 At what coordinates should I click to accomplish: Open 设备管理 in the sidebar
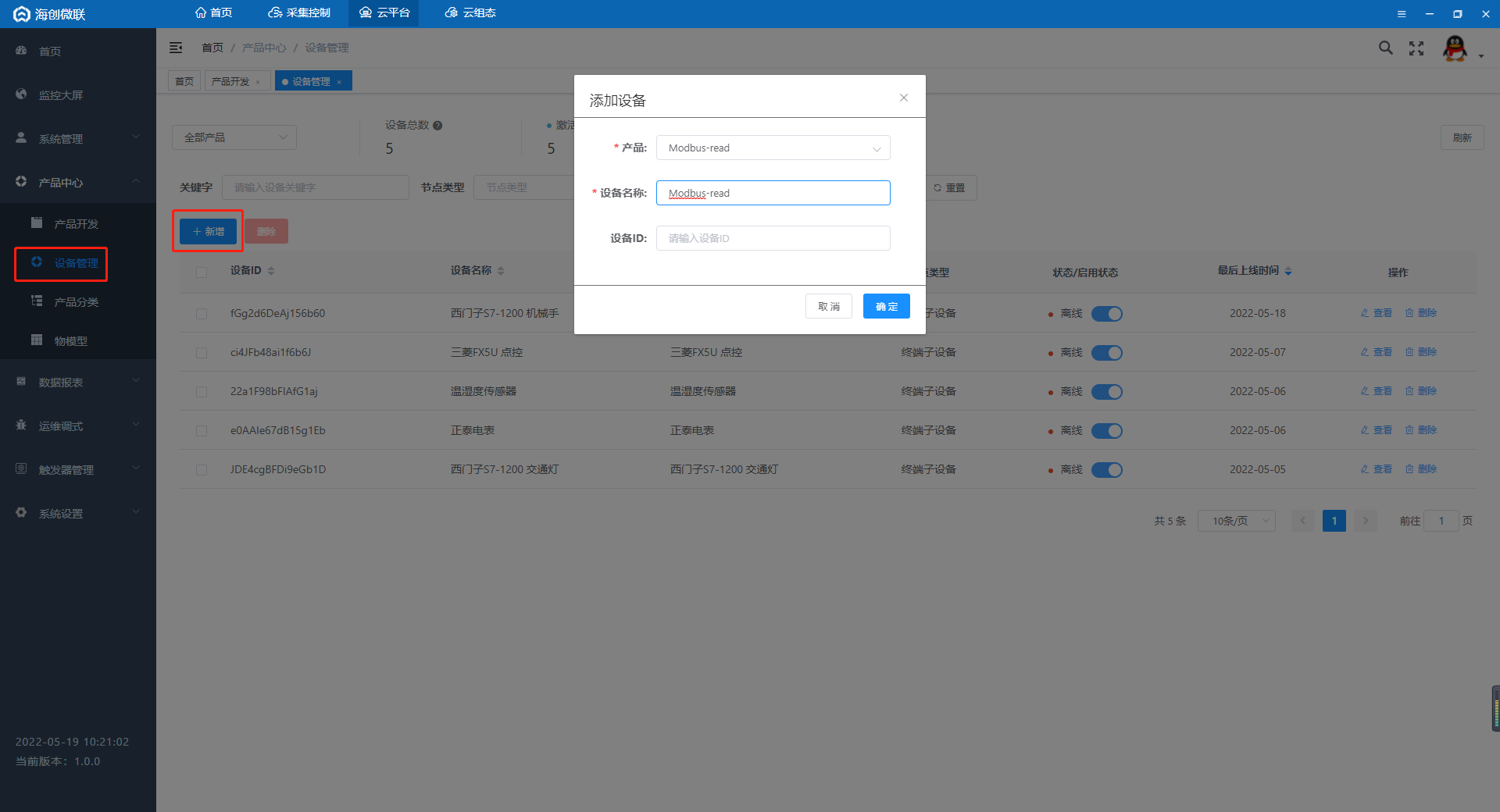pos(77,263)
